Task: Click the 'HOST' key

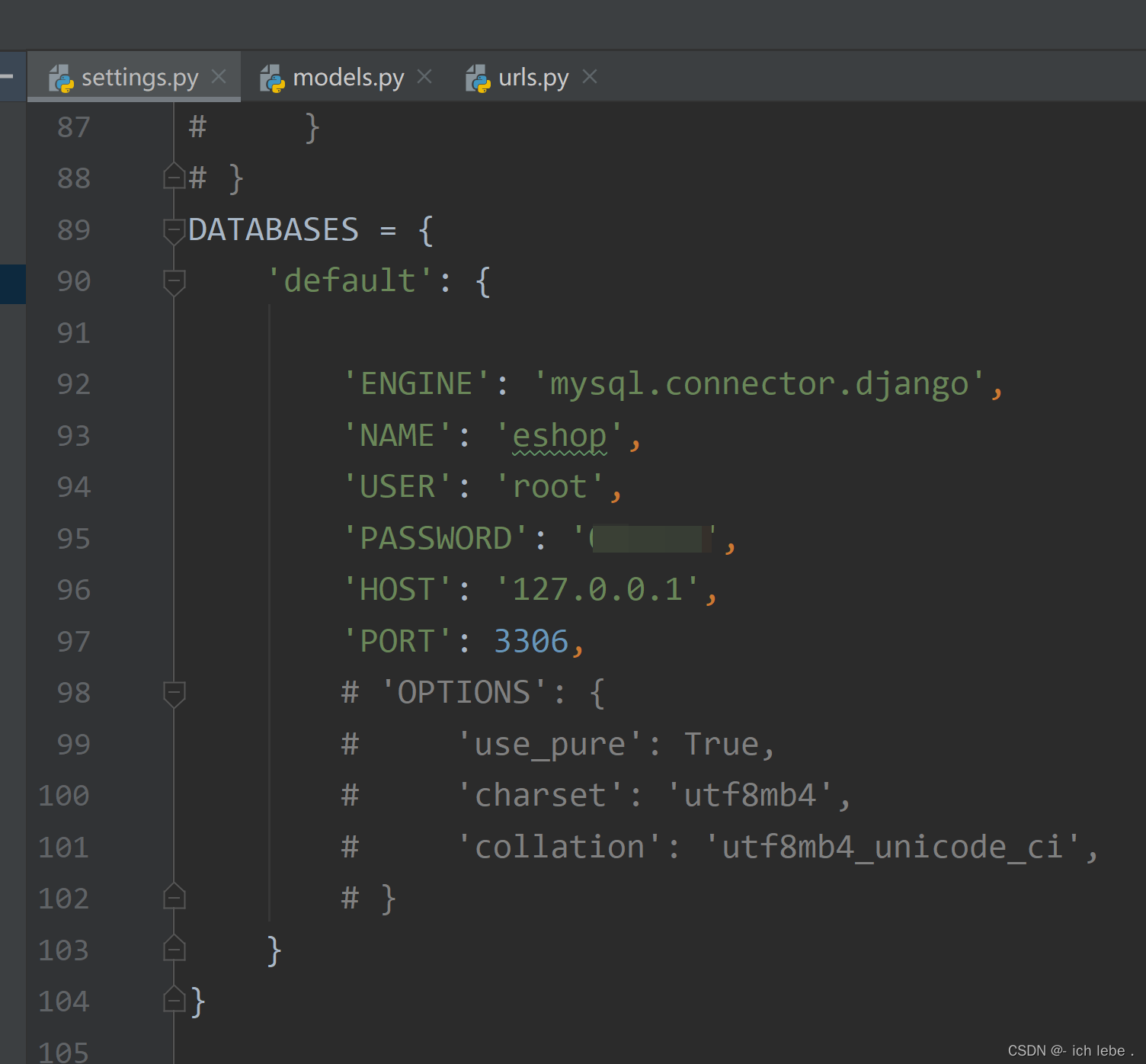Action: point(398,590)
